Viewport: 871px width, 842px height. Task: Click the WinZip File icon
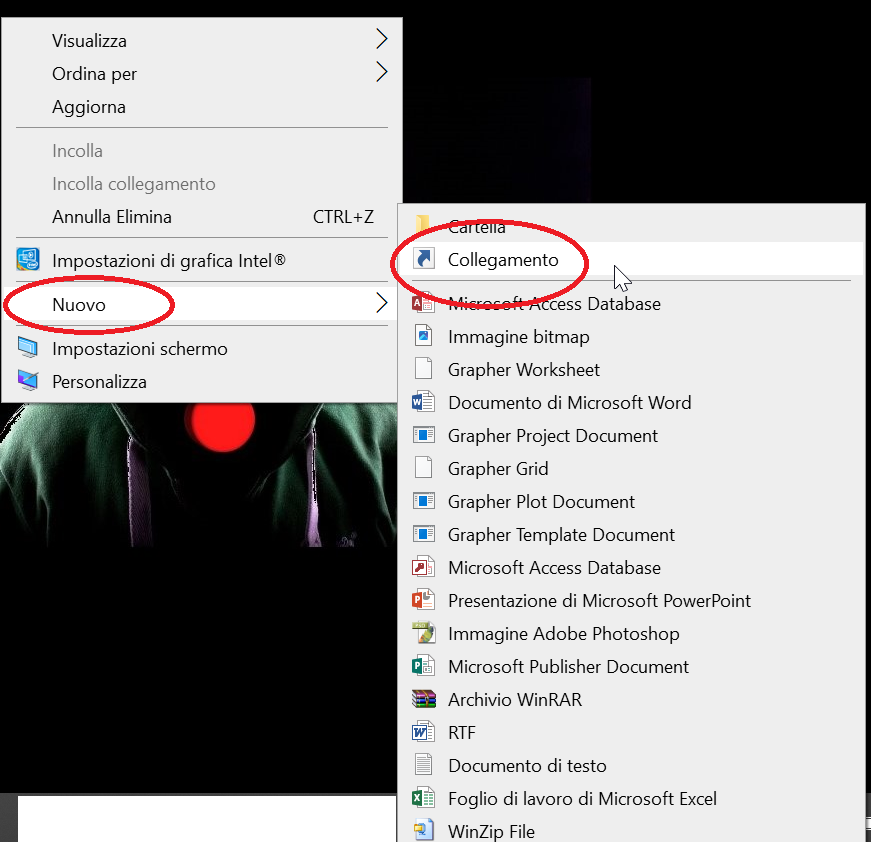pyautogui.click(x=423, y=830)
